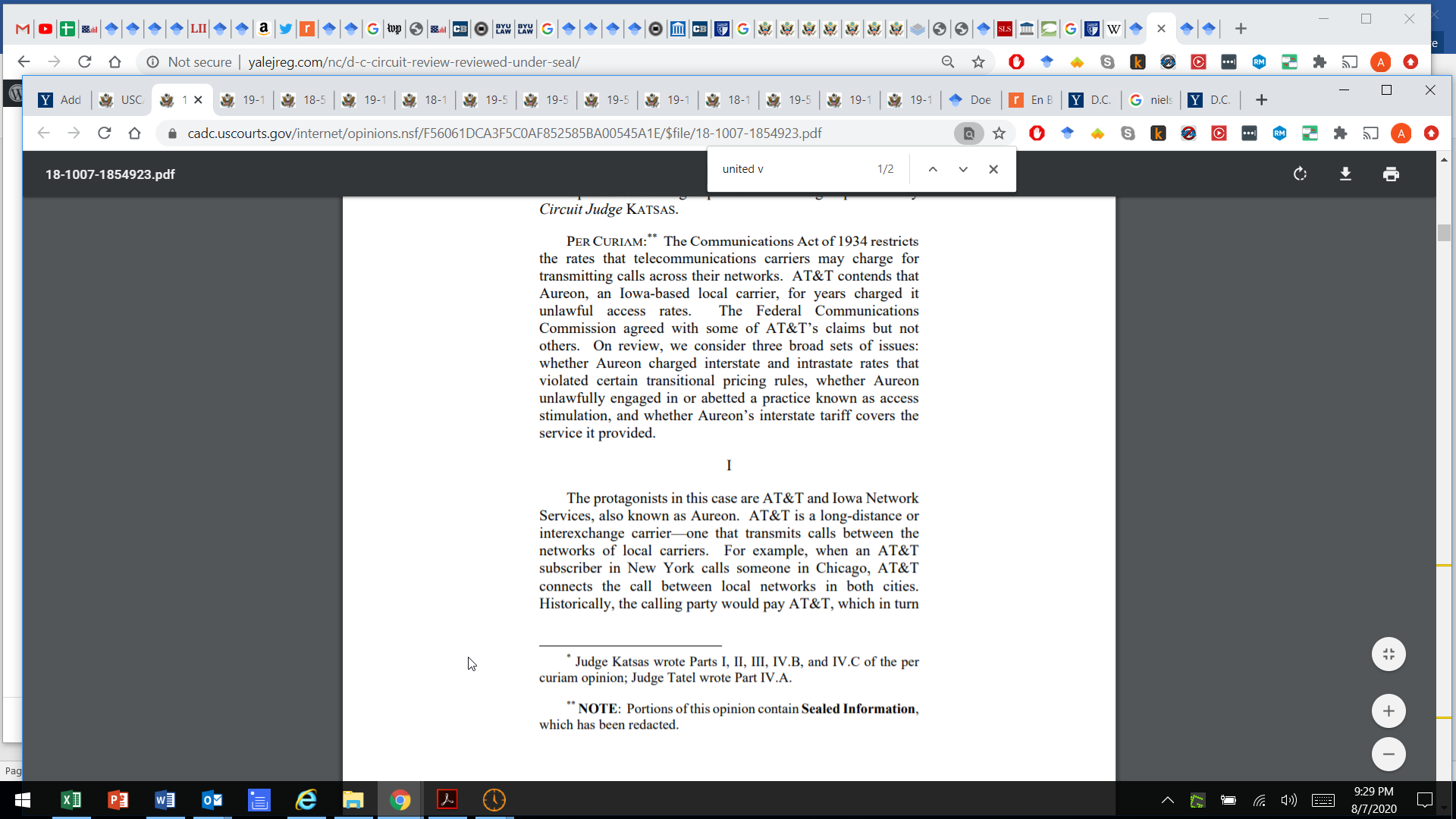This screenshot has height=819, width=1456.
Task: Switch to the 'En B' tab
Action: tap(1031, 100)
